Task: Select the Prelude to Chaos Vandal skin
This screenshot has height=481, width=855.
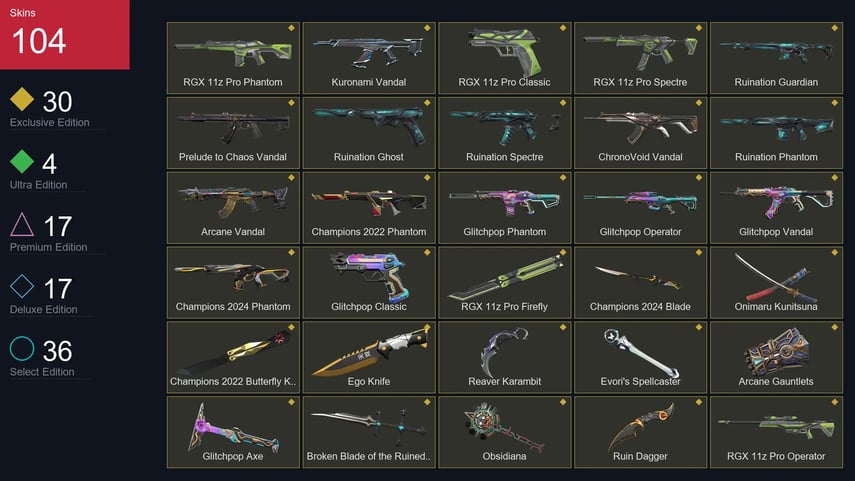Action: pos(233,133)
